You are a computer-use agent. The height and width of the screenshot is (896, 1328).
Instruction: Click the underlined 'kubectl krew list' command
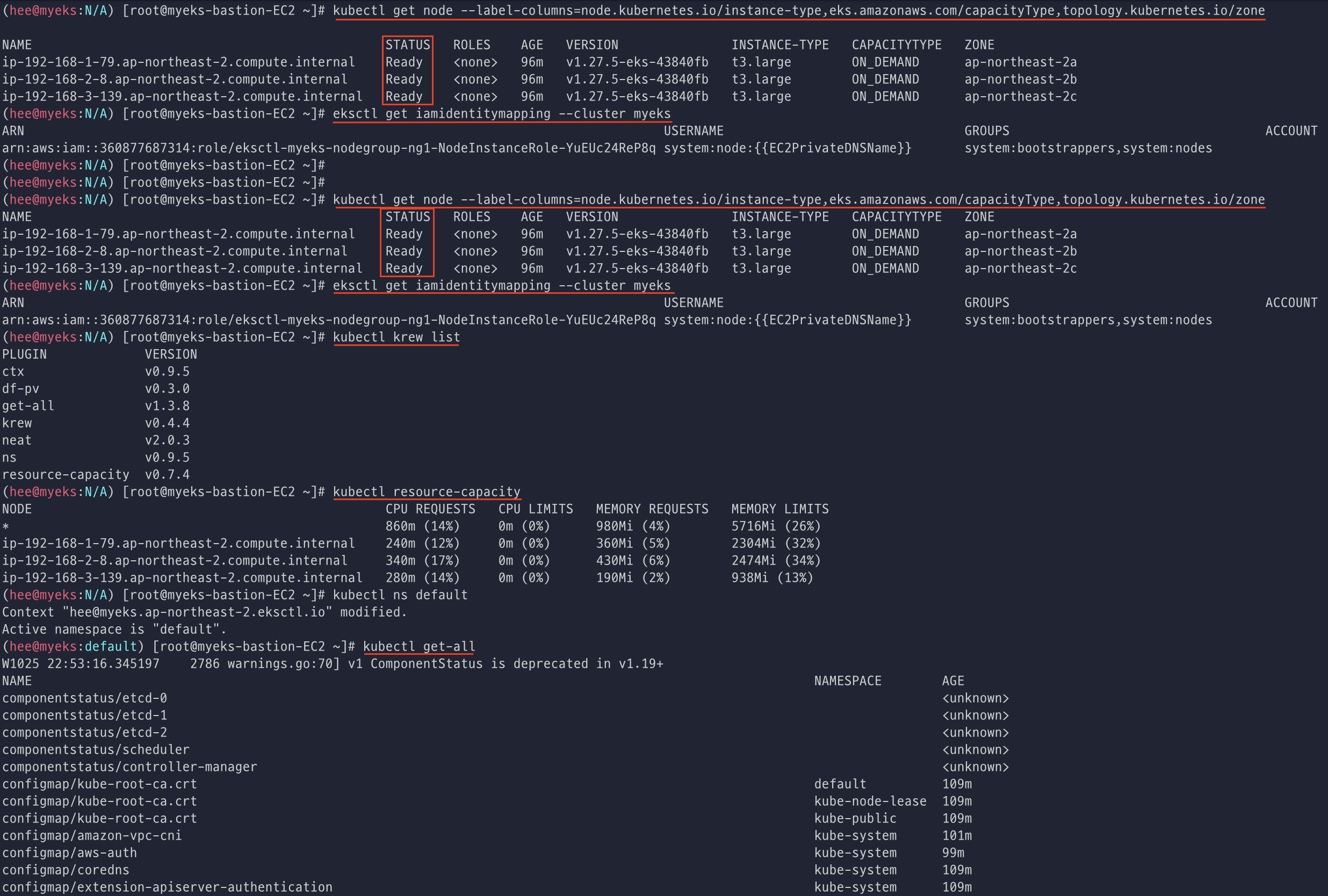pyautogui.click(x=396, y=337)
